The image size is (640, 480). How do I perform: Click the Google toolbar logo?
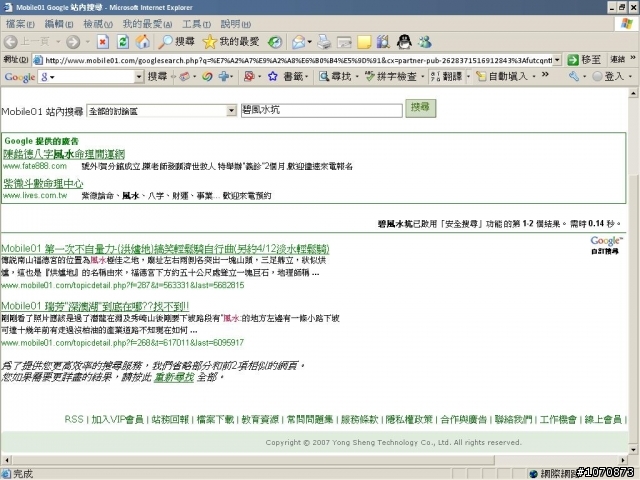point(20,77)
